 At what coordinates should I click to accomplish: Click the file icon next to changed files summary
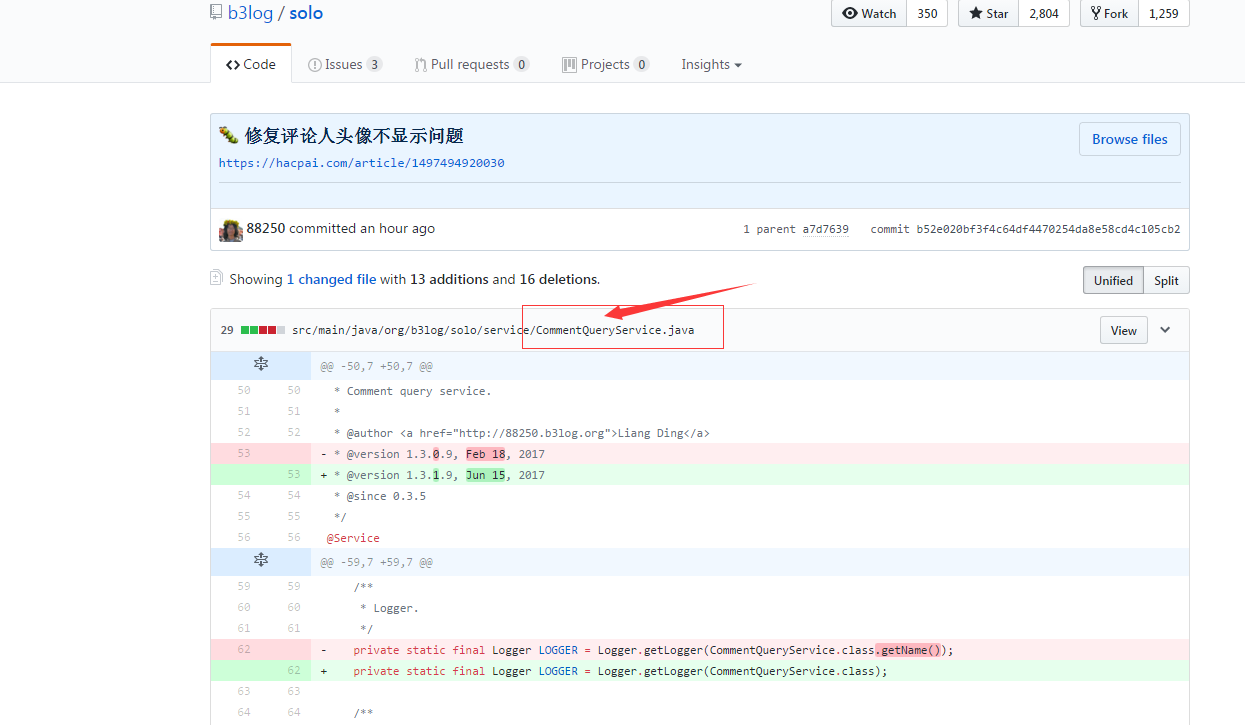[x=216, y=278]
